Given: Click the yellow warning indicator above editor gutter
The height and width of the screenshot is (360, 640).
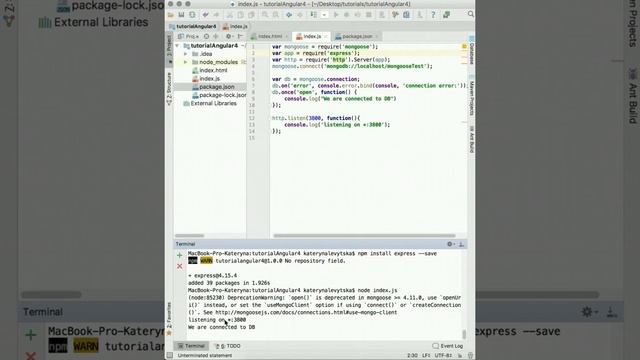Looking at the screenshot, I should [x=464, y=47].
